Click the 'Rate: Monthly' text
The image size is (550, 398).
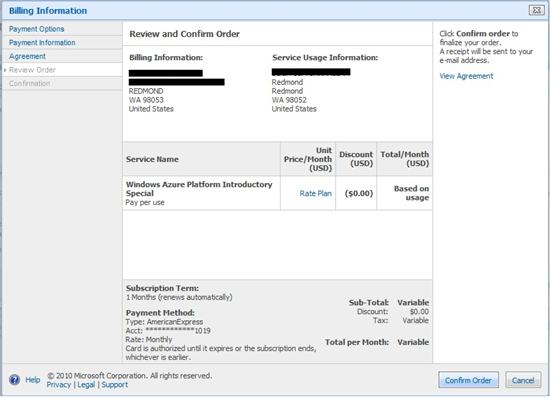click(149, 339)
